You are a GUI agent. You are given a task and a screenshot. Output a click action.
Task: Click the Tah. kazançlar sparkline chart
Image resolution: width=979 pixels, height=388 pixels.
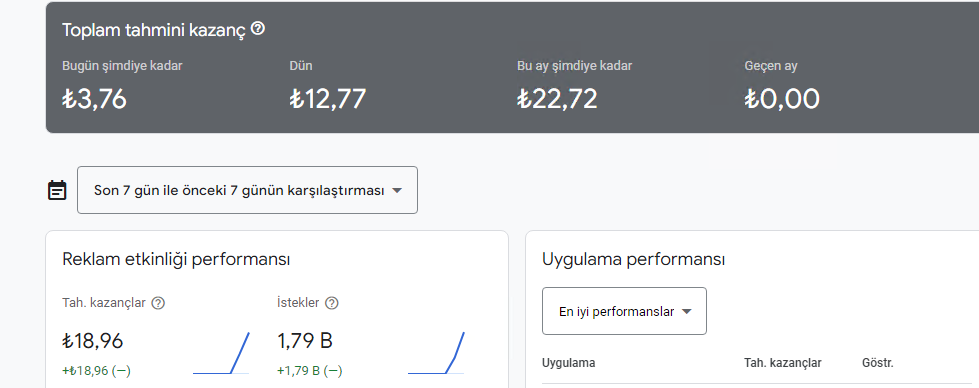pos(221,353)
